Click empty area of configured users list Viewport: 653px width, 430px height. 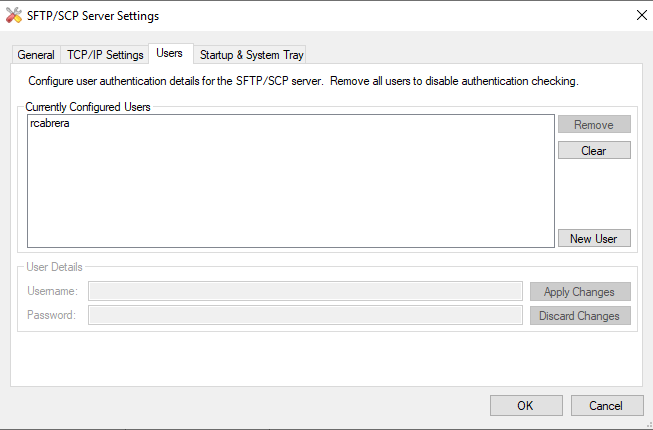pyautogui.click(x=290, y=190)
